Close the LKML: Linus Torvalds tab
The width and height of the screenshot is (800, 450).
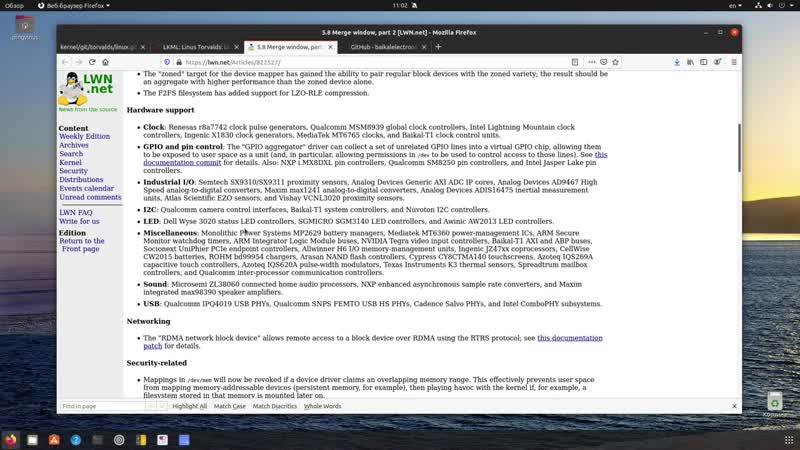point(237,47)
